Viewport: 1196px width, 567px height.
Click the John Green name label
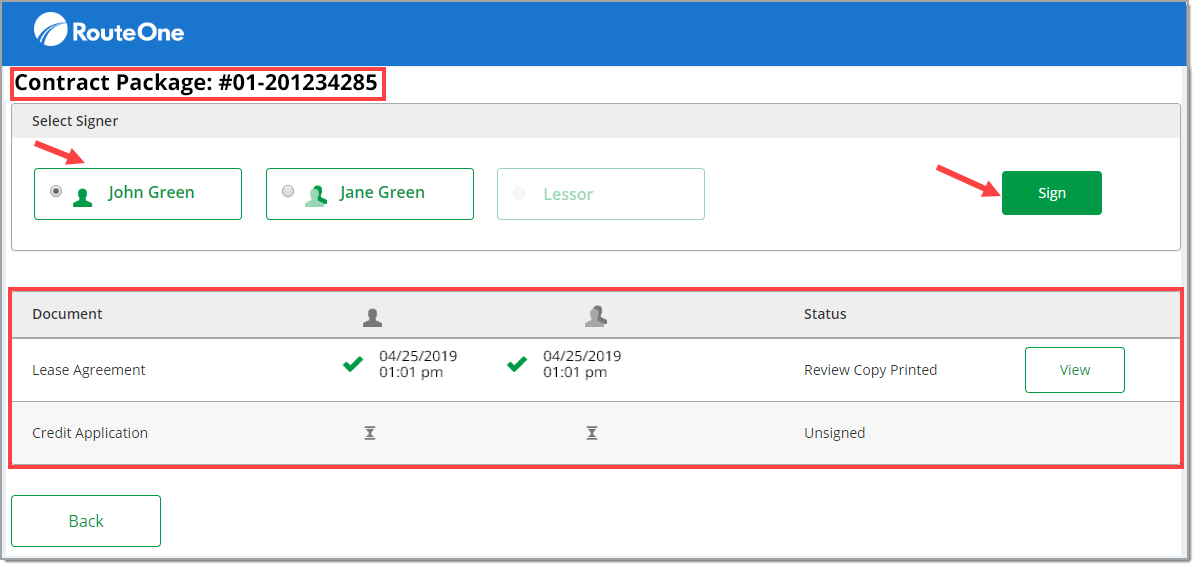pyautogui.click(x=151, y=192)
